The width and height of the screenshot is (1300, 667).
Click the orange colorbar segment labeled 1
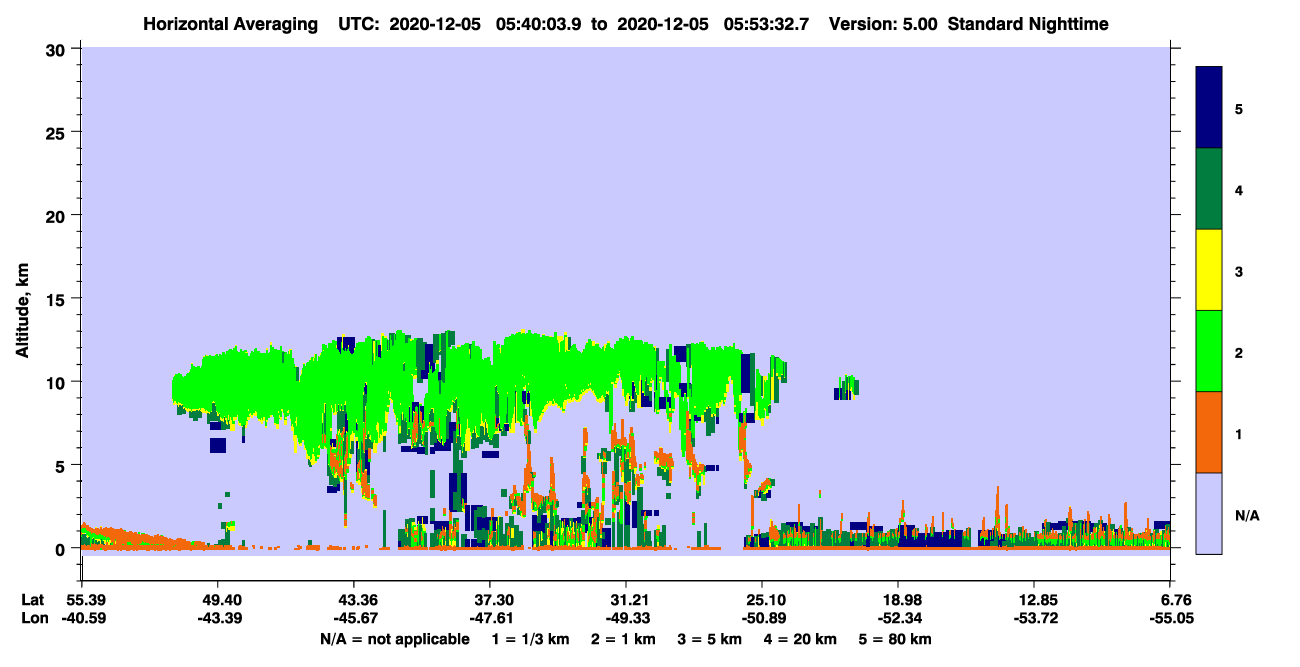tap(1209, 432)
